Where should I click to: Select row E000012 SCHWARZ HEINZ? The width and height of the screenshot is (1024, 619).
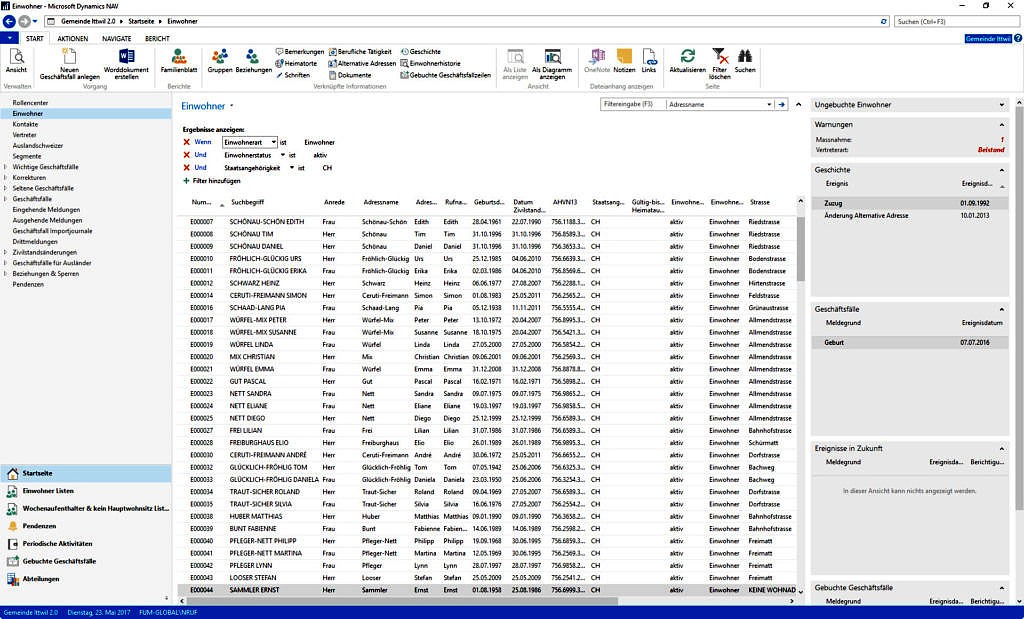point(487,283)
